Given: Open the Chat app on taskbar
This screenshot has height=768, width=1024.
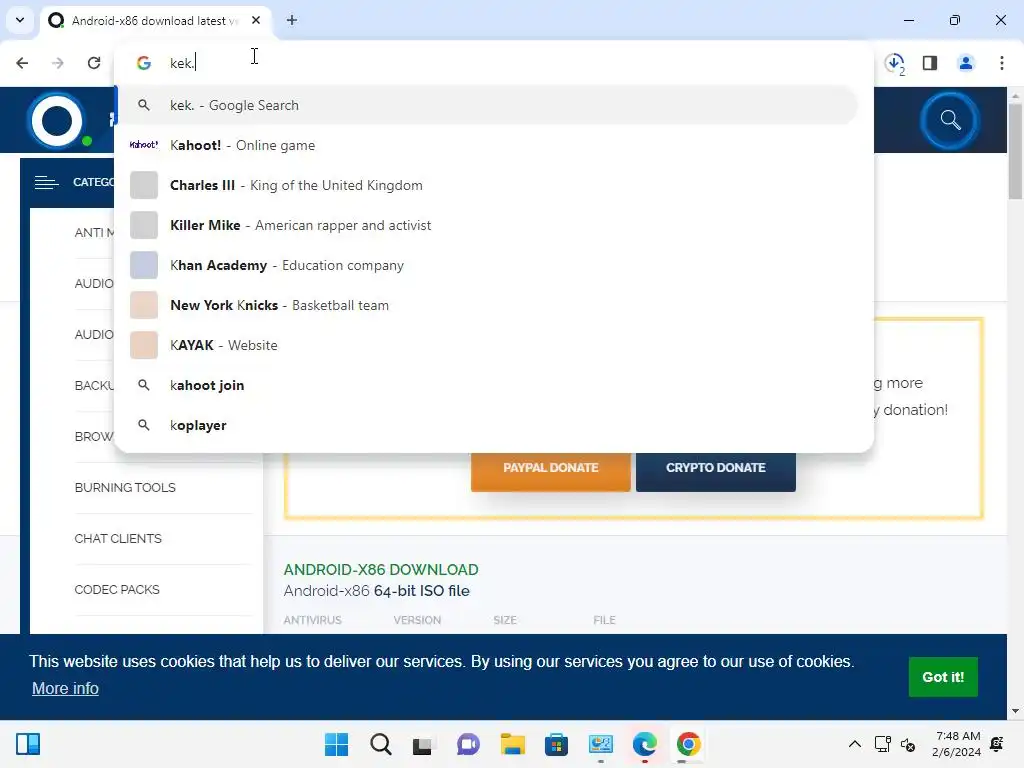Looking at the screenshot, I should 468,744.
